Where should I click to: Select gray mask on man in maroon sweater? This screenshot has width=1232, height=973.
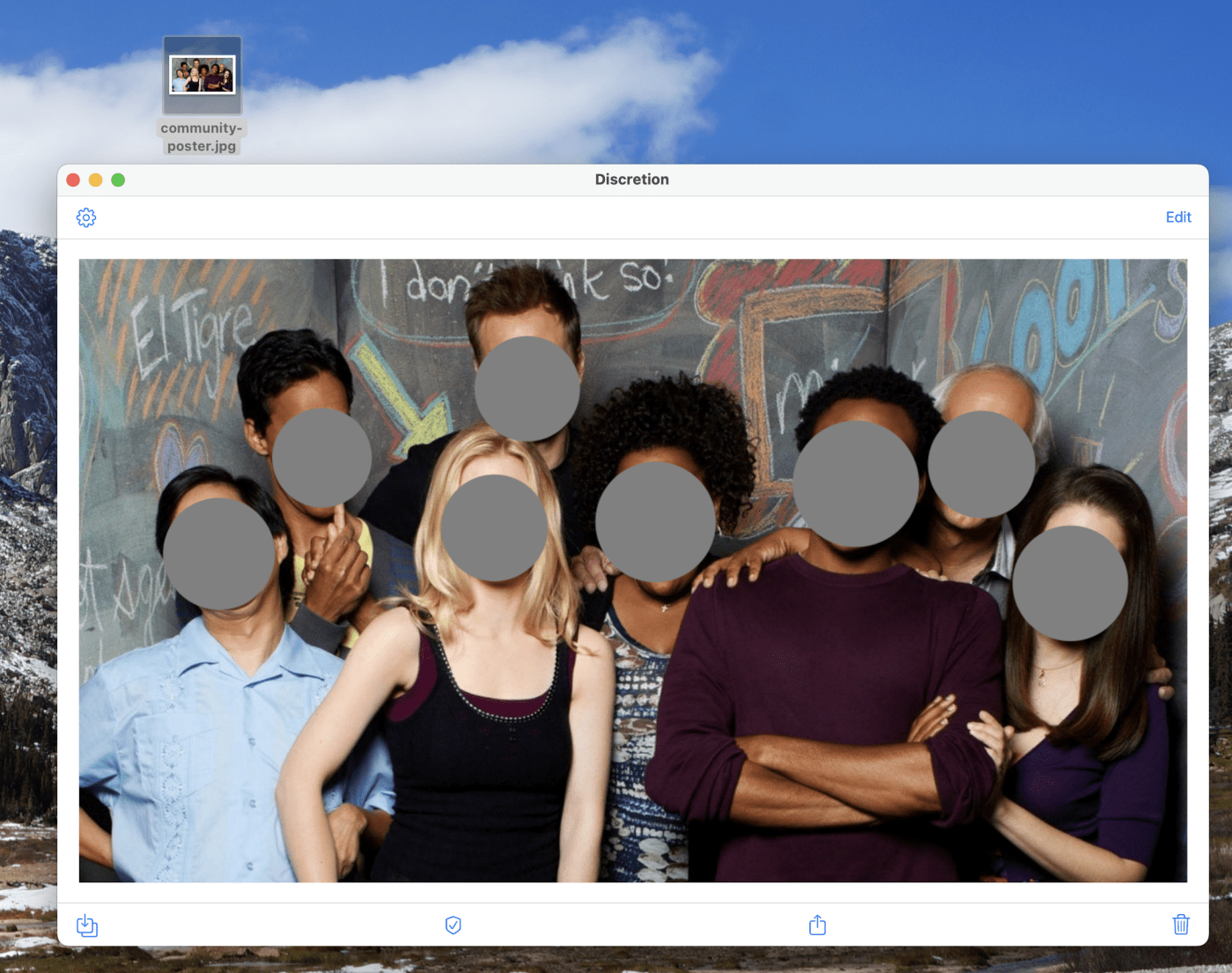point(855,483)
